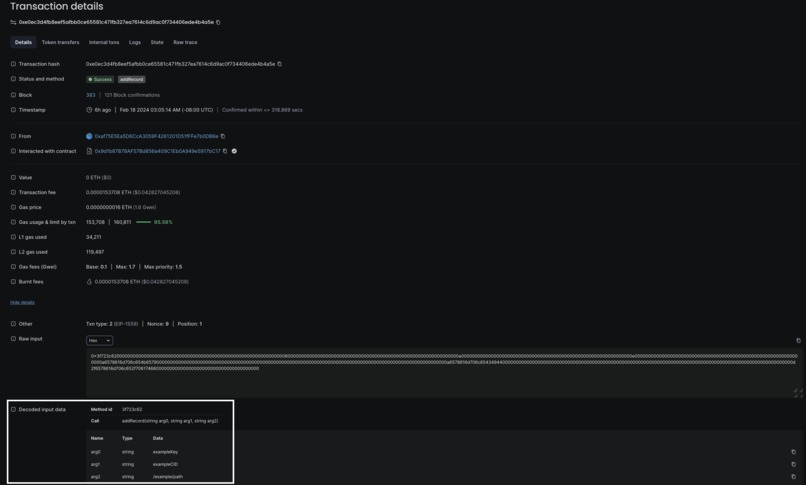Click the addRecord method badge

click(132, 79)
